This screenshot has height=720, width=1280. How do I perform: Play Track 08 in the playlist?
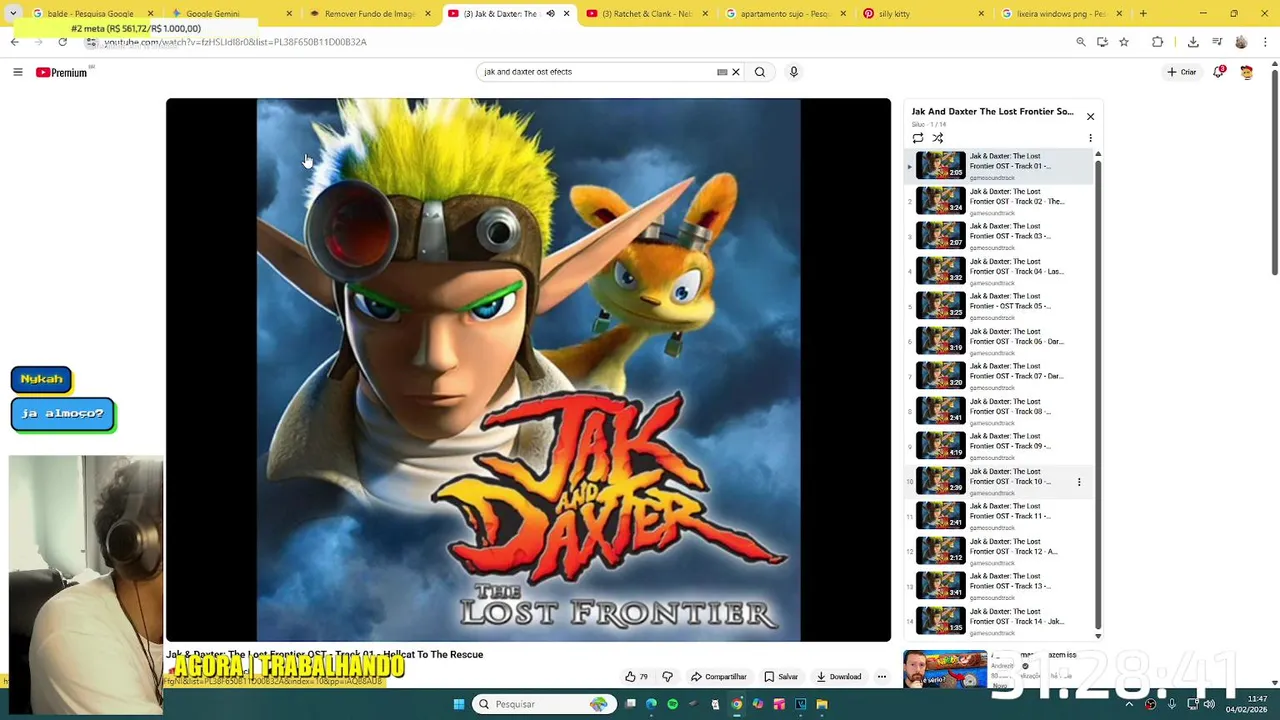pos(1000,411)
